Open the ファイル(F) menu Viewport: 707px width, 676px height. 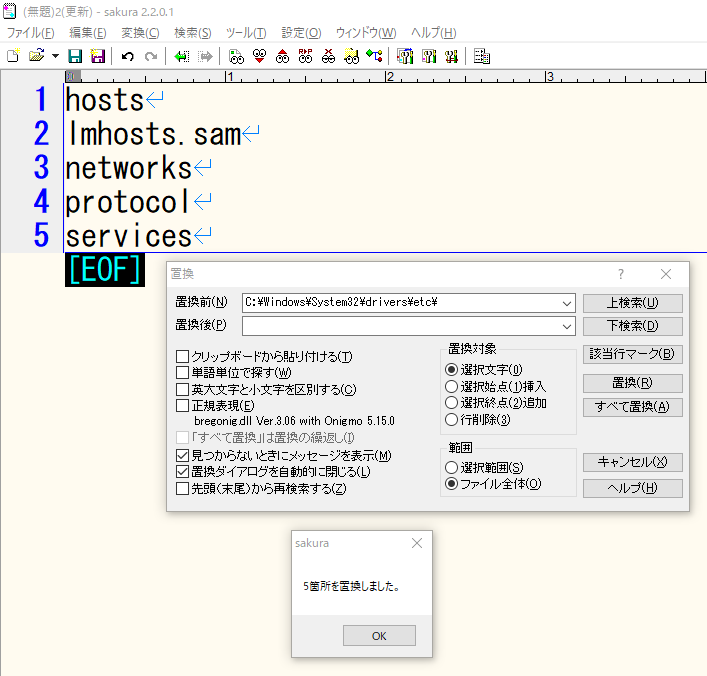(x=30, y=33)
